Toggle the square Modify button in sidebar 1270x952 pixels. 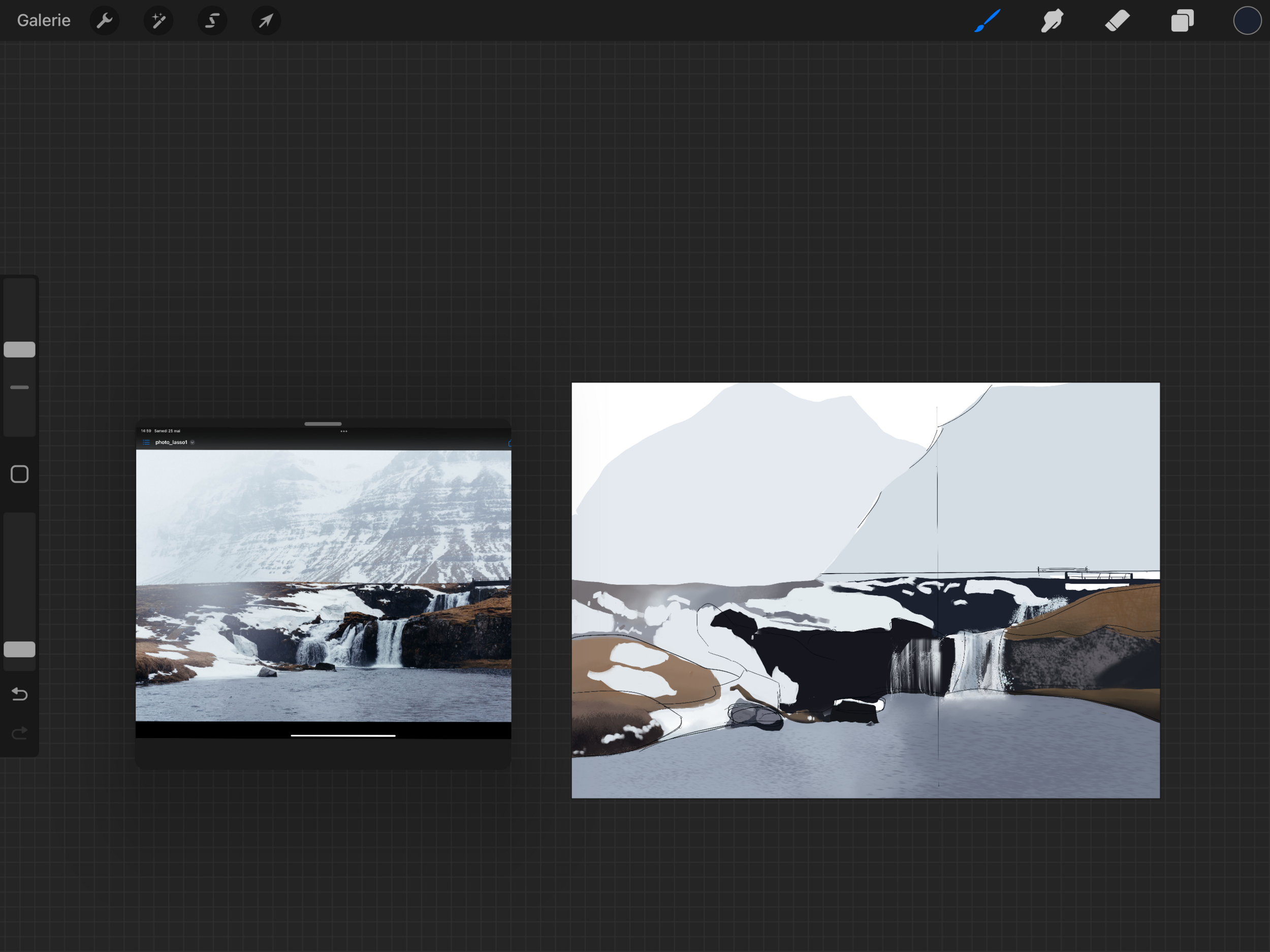19,474
